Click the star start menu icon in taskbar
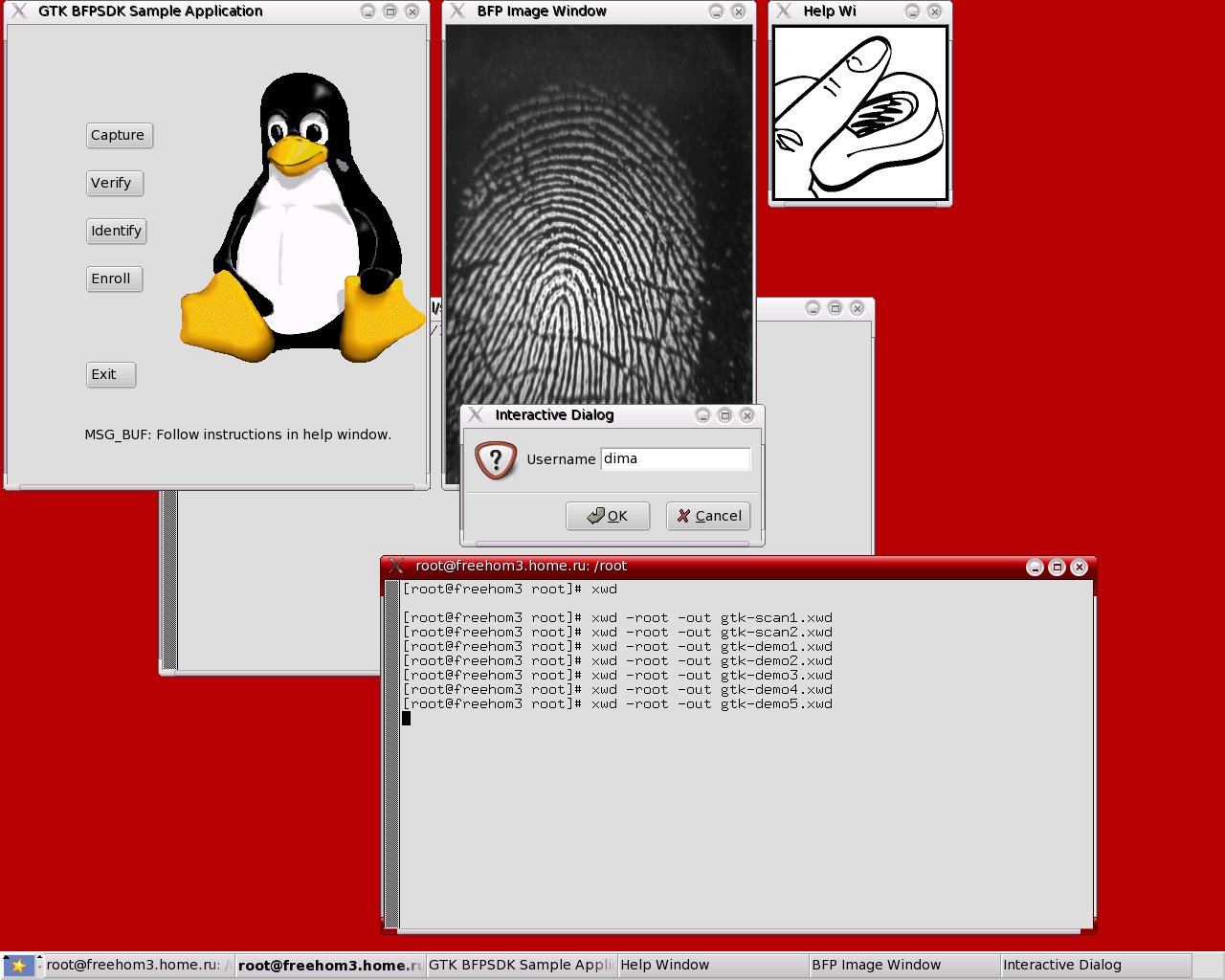Screen dimensions: 1225x980 (17, 966)
